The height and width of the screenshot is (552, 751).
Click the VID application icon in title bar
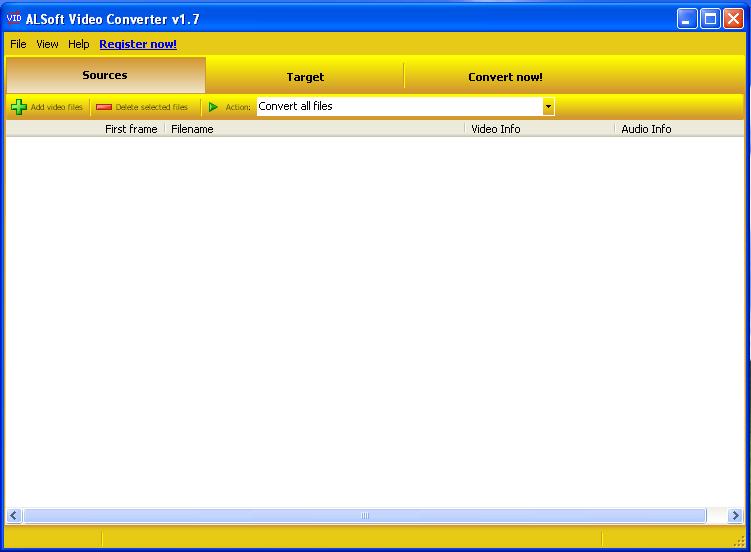click(x=13, y=19)
